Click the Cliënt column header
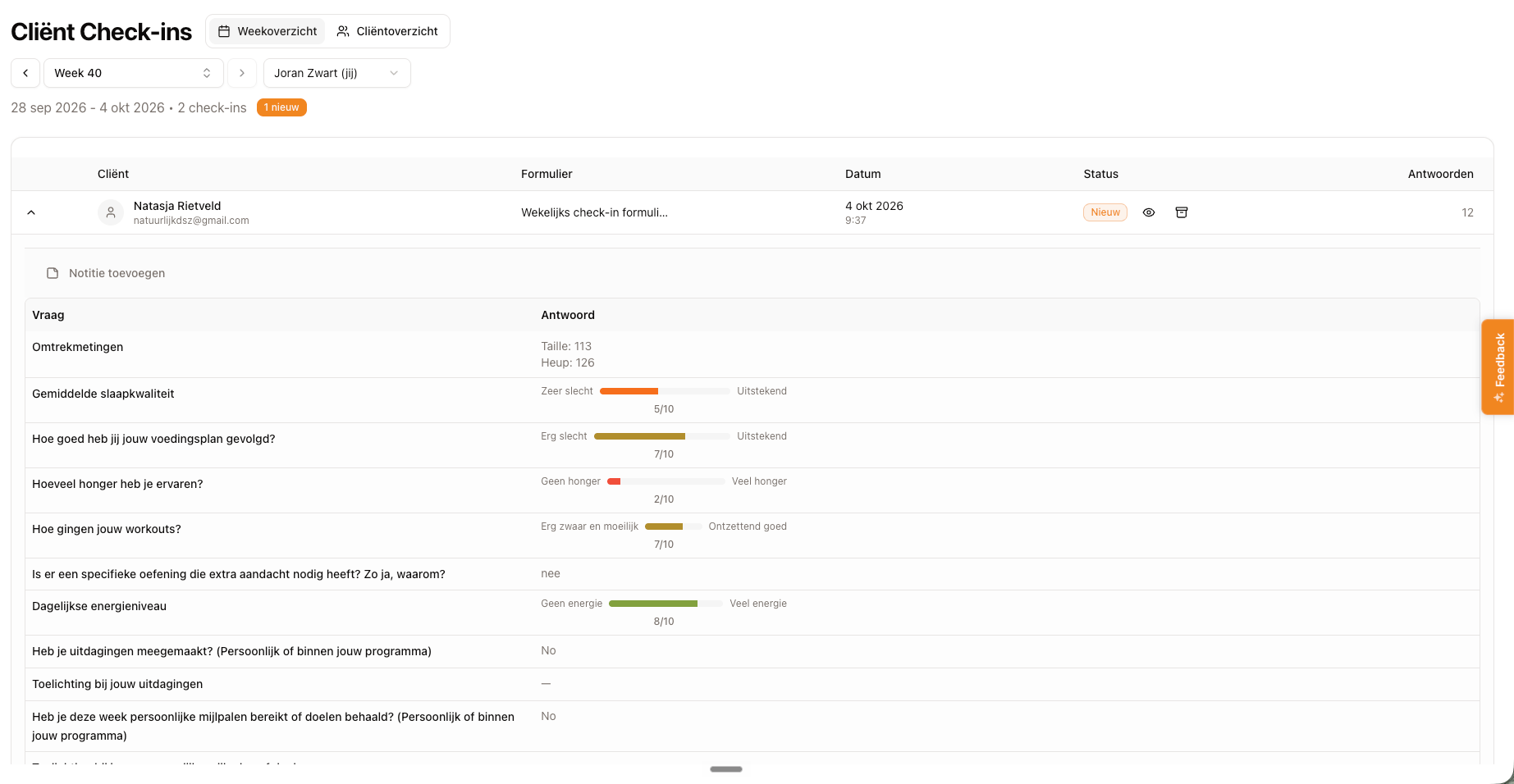Image resolution: width=1514 pixels, height=784 pixels. coord(113,174)
